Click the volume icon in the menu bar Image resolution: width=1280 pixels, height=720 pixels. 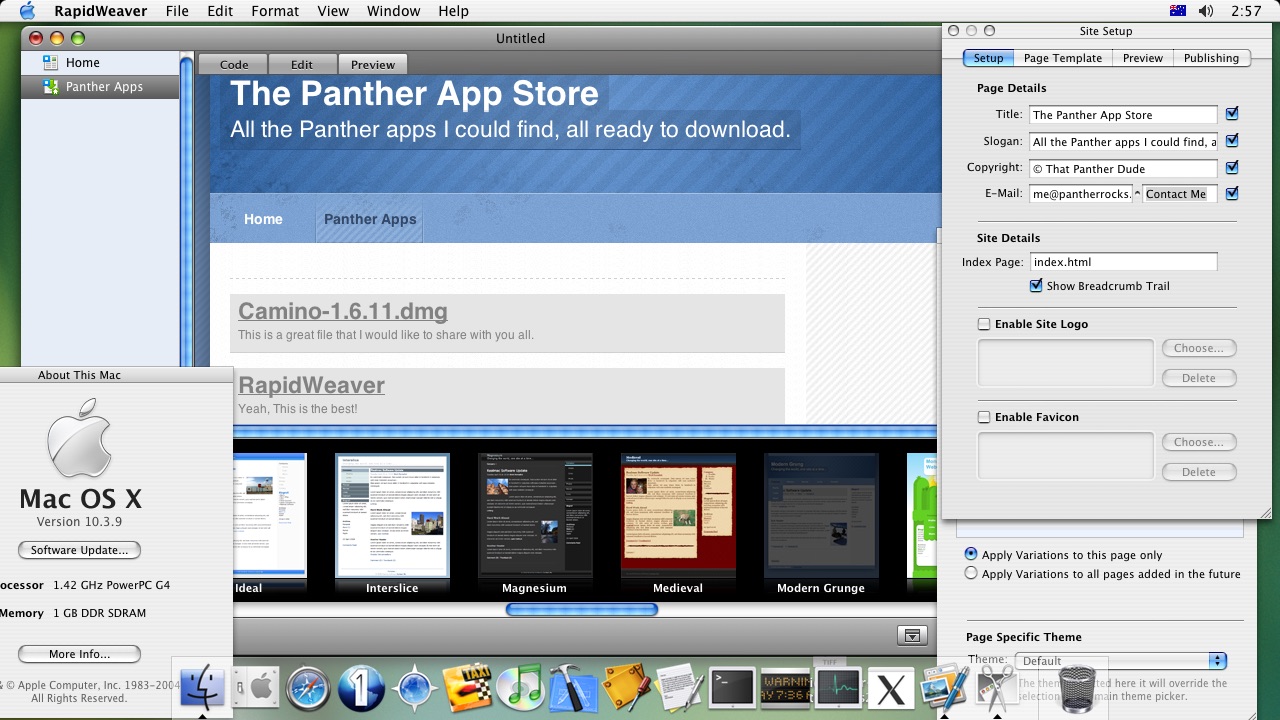(x=1207, y=11)
